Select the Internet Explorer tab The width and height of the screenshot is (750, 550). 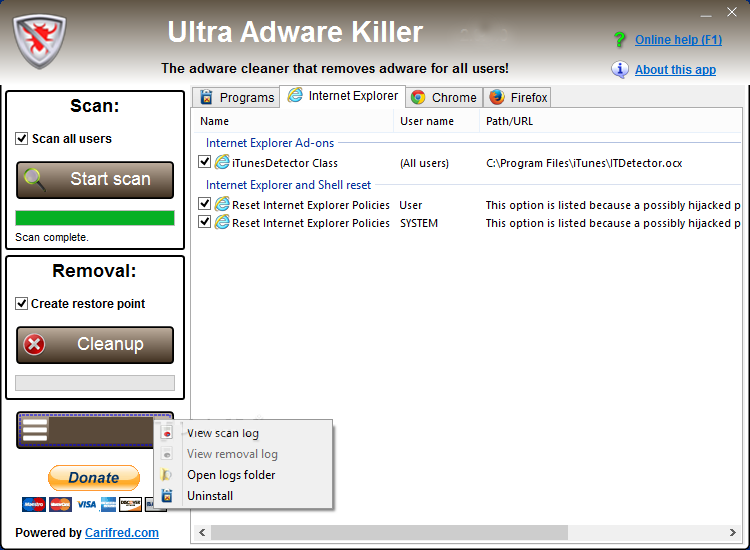[x=342, y=96]
